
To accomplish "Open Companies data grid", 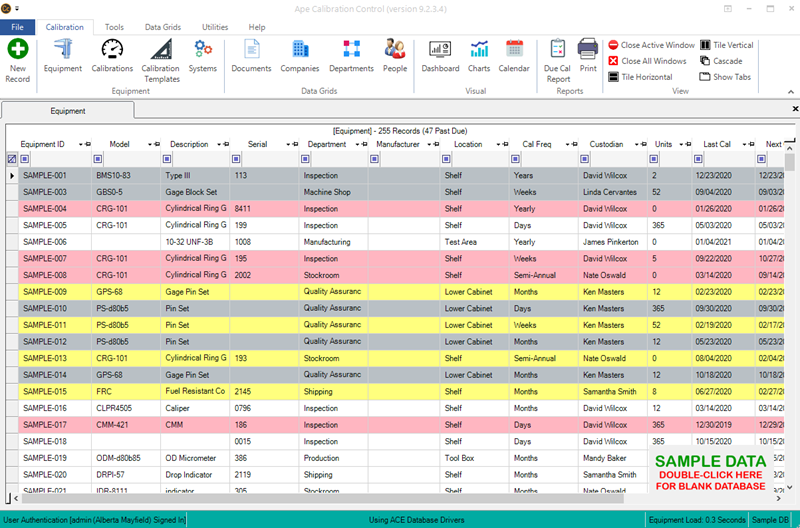I will [299, 55].
